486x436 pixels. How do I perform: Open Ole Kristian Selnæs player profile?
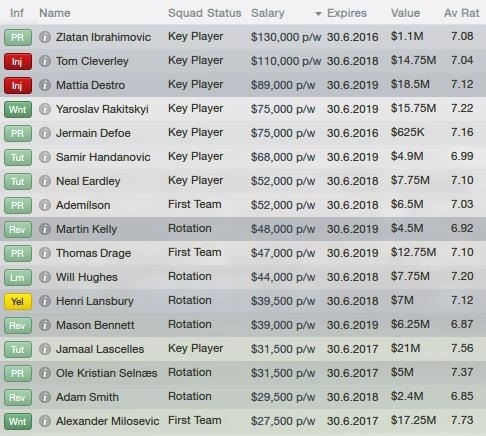[x=106, y=373]
